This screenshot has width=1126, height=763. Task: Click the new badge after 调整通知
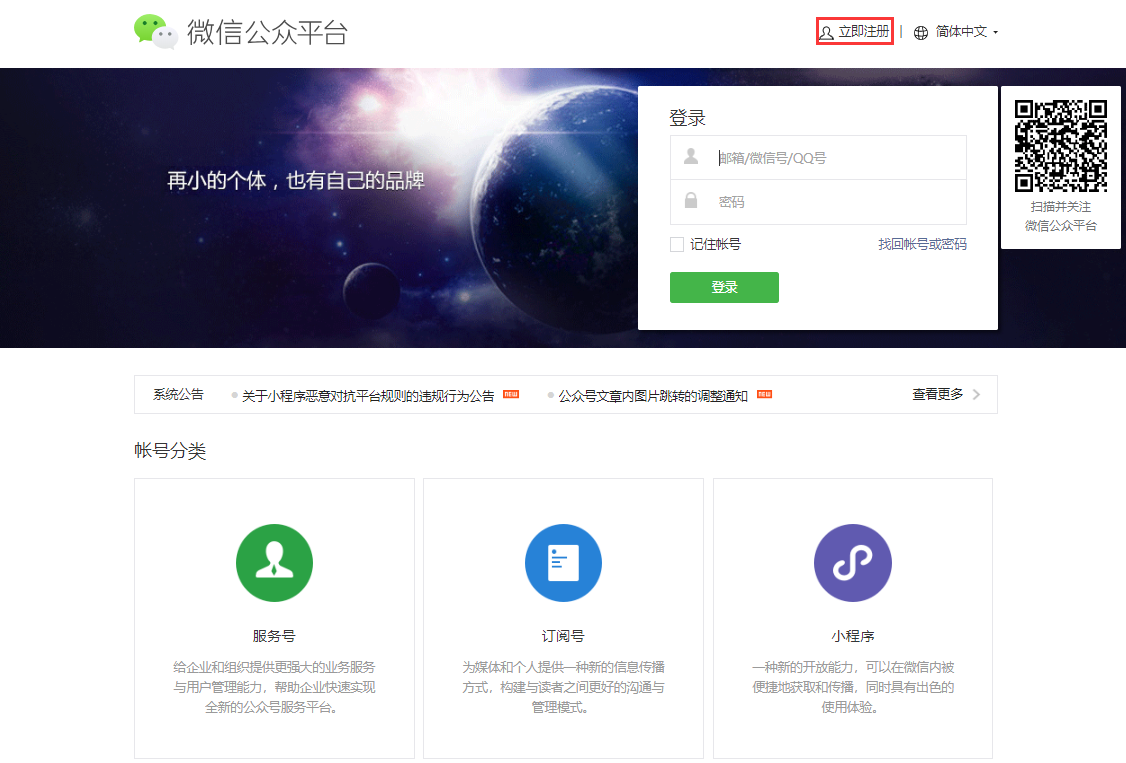point(764,394)
